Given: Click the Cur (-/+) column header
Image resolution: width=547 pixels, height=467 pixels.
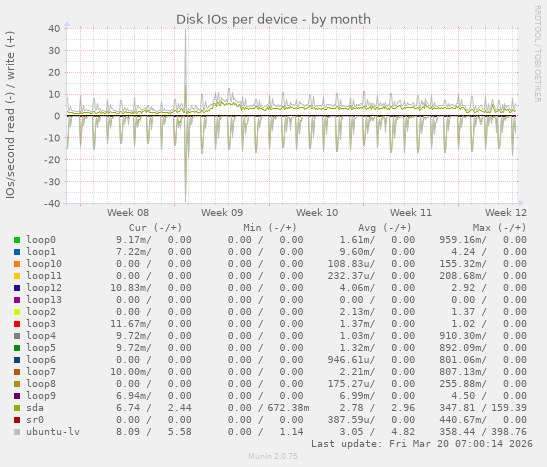Looking at the screenshot, I should (x=155, y=228).
